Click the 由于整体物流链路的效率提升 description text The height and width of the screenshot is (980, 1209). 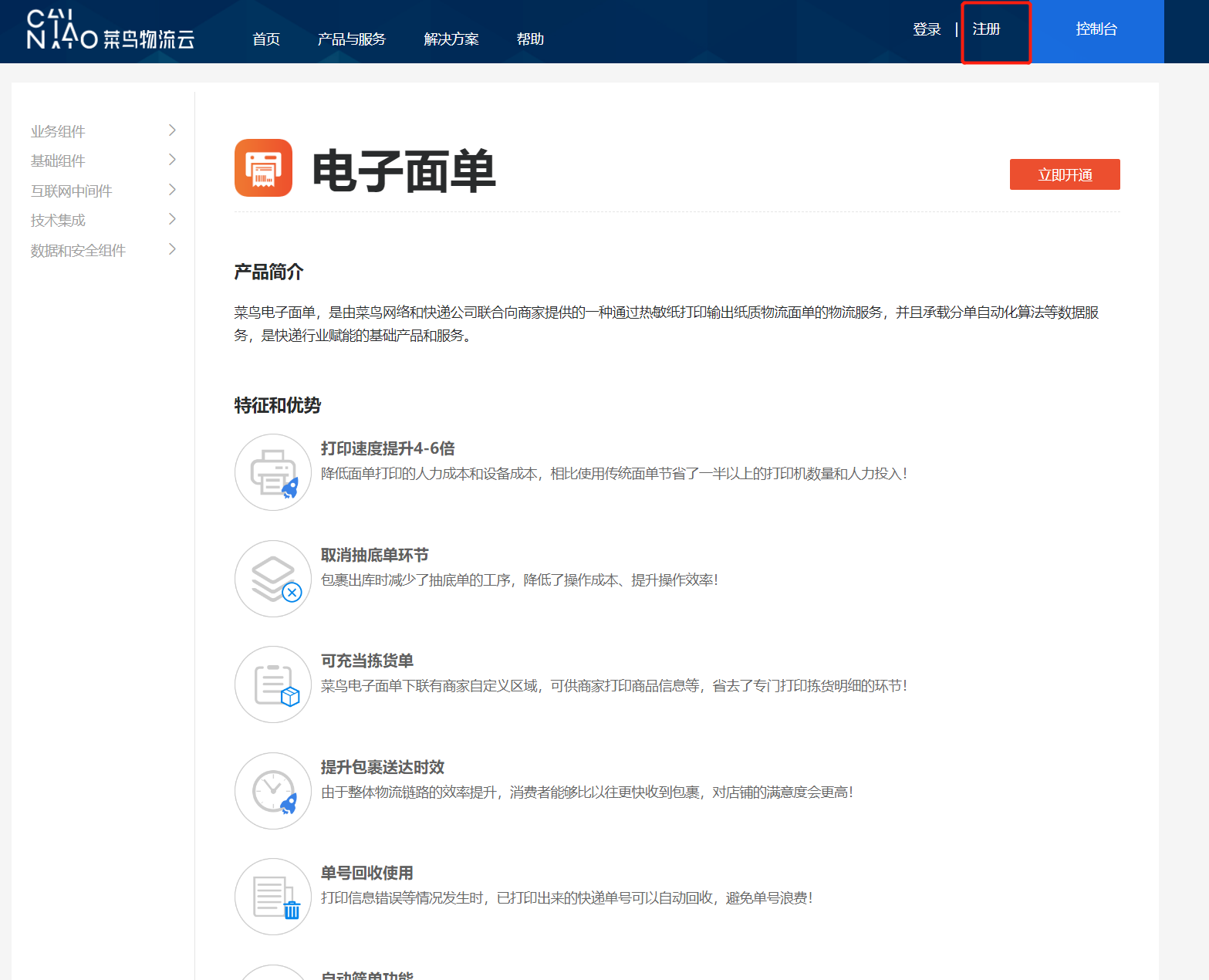pyautogui.click(x=587, y=792)
